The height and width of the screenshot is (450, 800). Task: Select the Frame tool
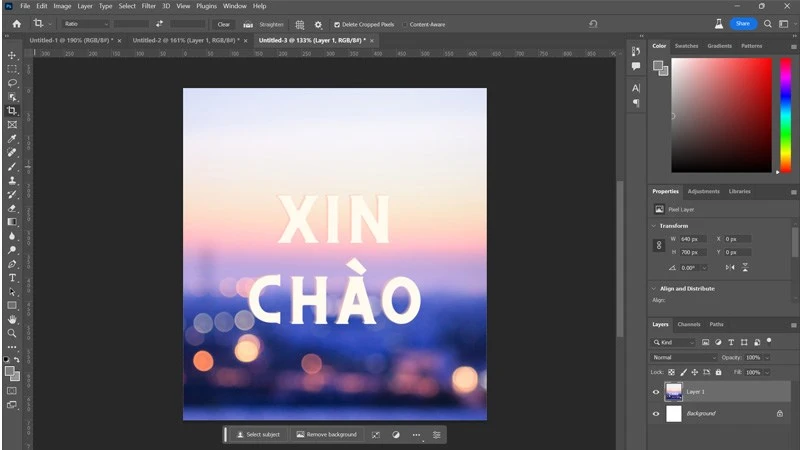(12, 124)
